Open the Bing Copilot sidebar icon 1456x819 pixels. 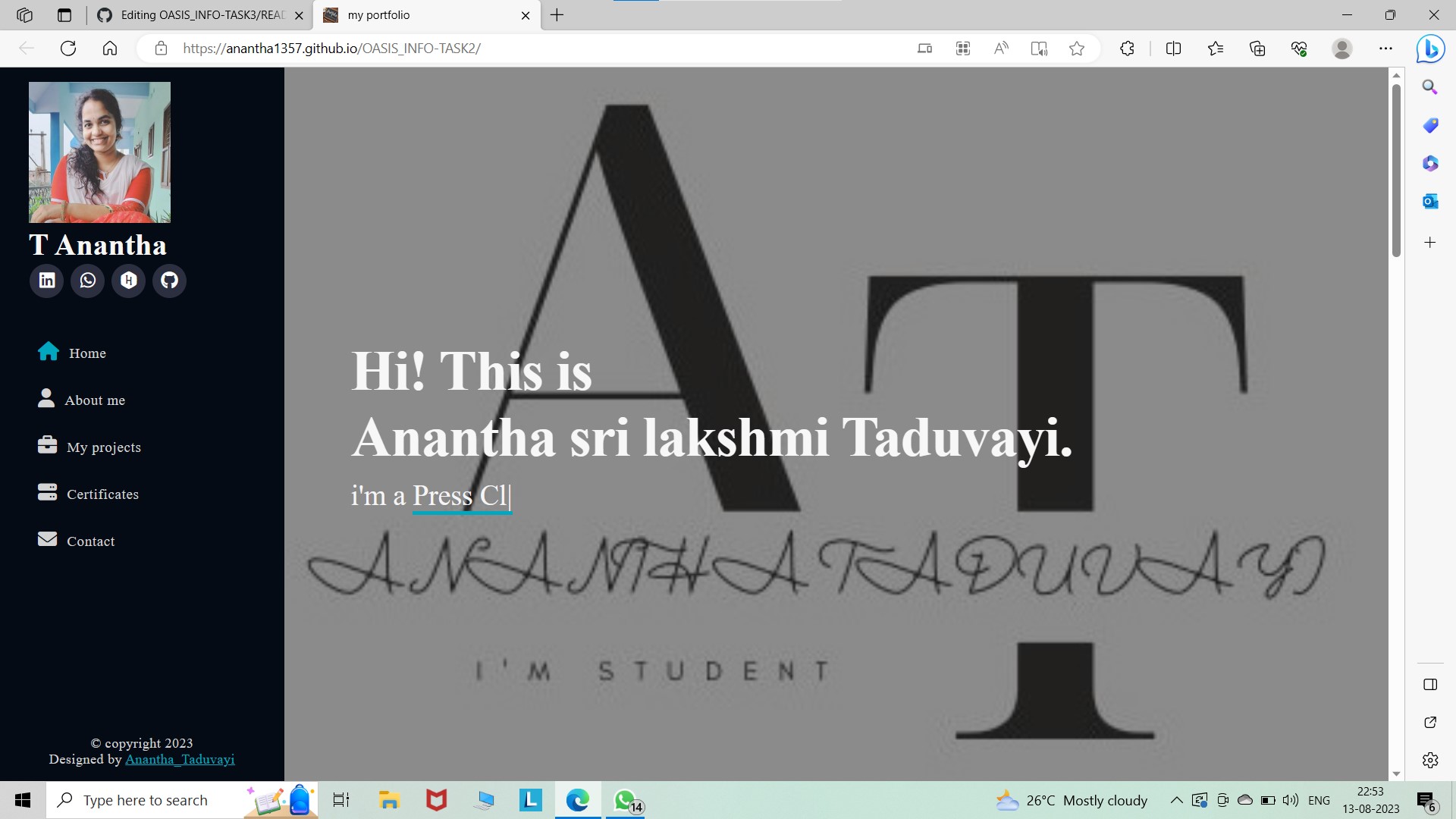coord(1430,49)
